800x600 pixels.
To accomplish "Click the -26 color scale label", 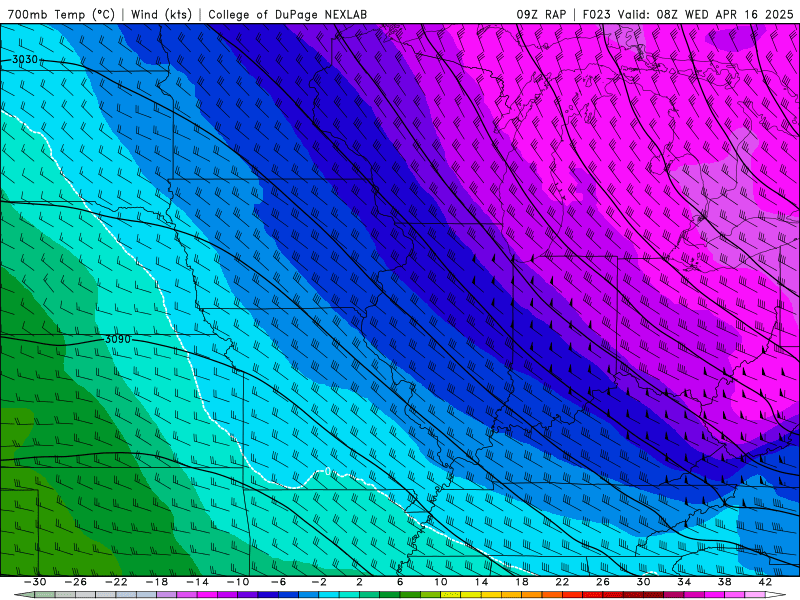I will pos(76,582).
